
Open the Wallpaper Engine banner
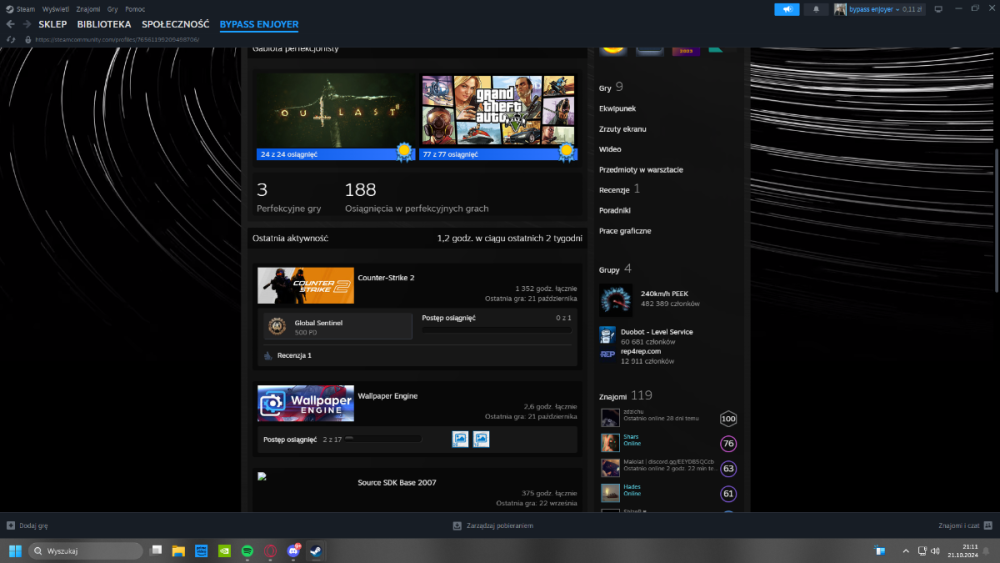click(x=305, y=404)
